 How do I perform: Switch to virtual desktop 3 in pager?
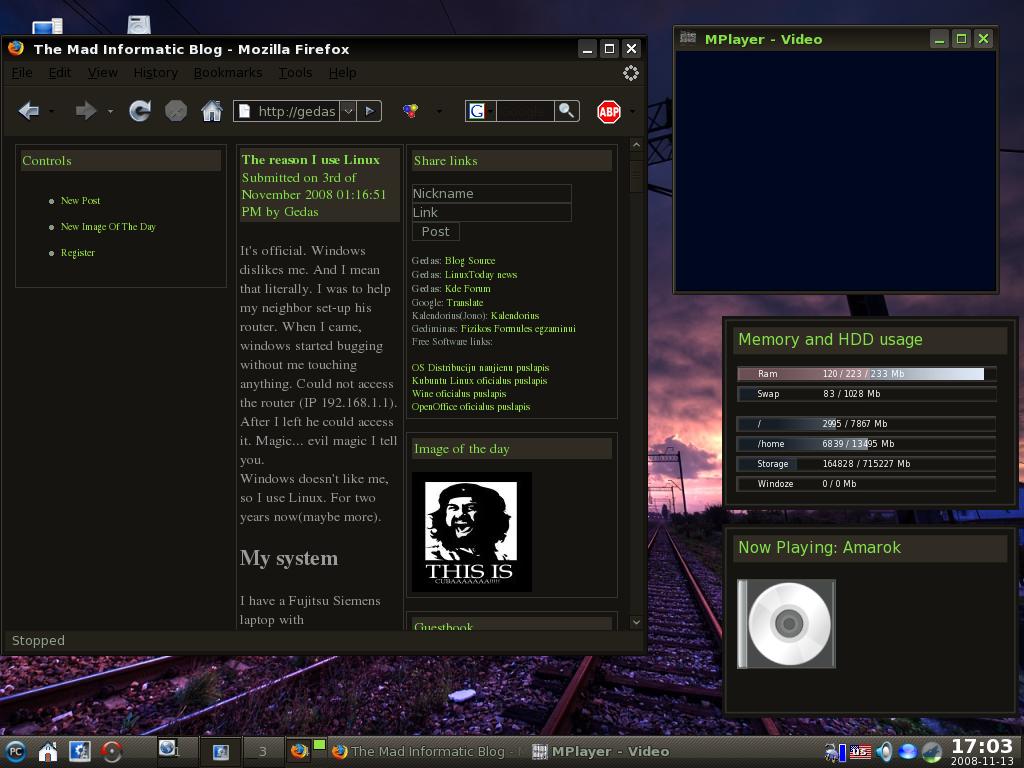[263, 752]
